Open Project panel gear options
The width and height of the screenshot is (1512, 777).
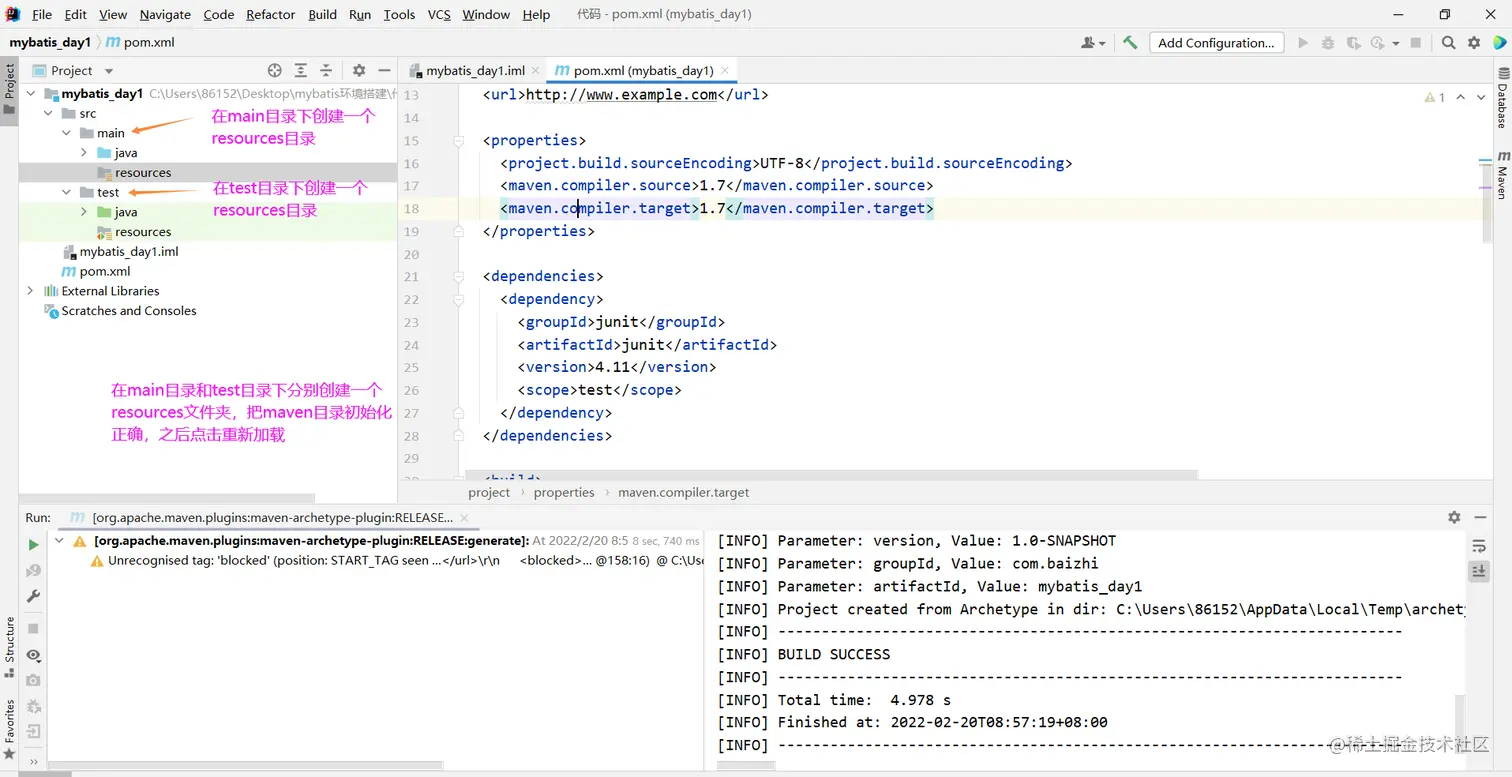tap(359, 70)
